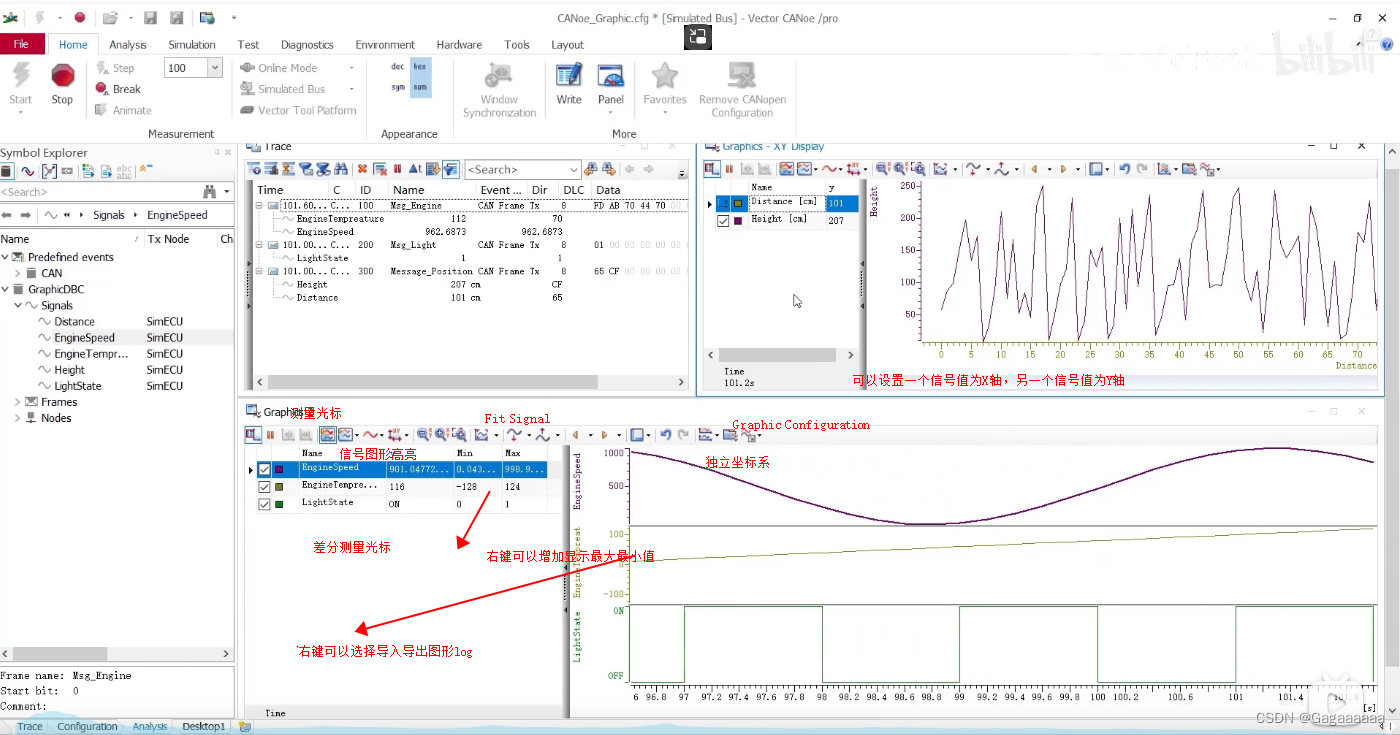Toggle highlighted signal-graph mode icon in Graphics toolbar
This screenshot has height=735, width=1400.
click(x=328, y=435)
